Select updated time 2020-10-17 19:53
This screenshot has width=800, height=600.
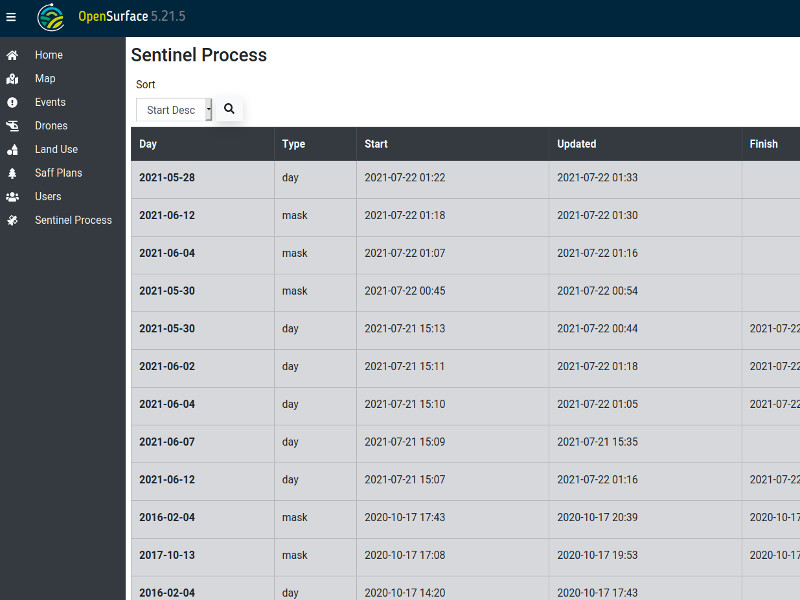tap(597, 555)
